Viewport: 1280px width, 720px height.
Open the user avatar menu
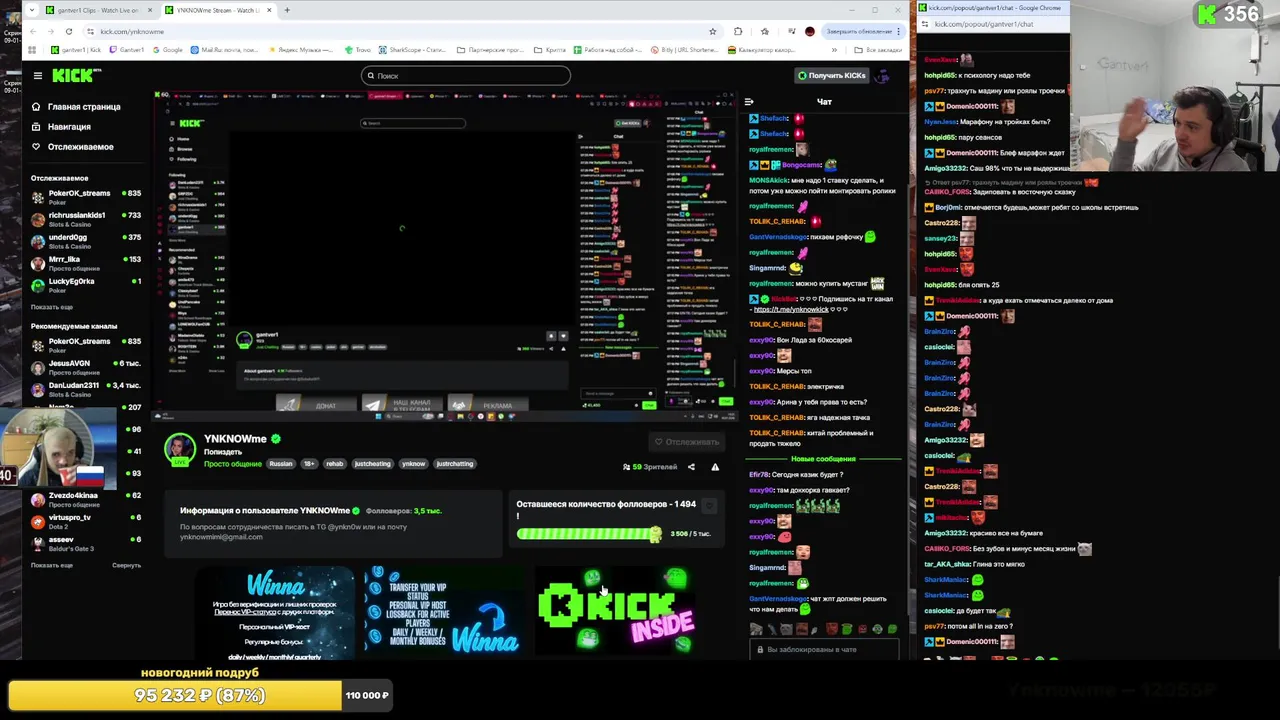coord(882,75)
